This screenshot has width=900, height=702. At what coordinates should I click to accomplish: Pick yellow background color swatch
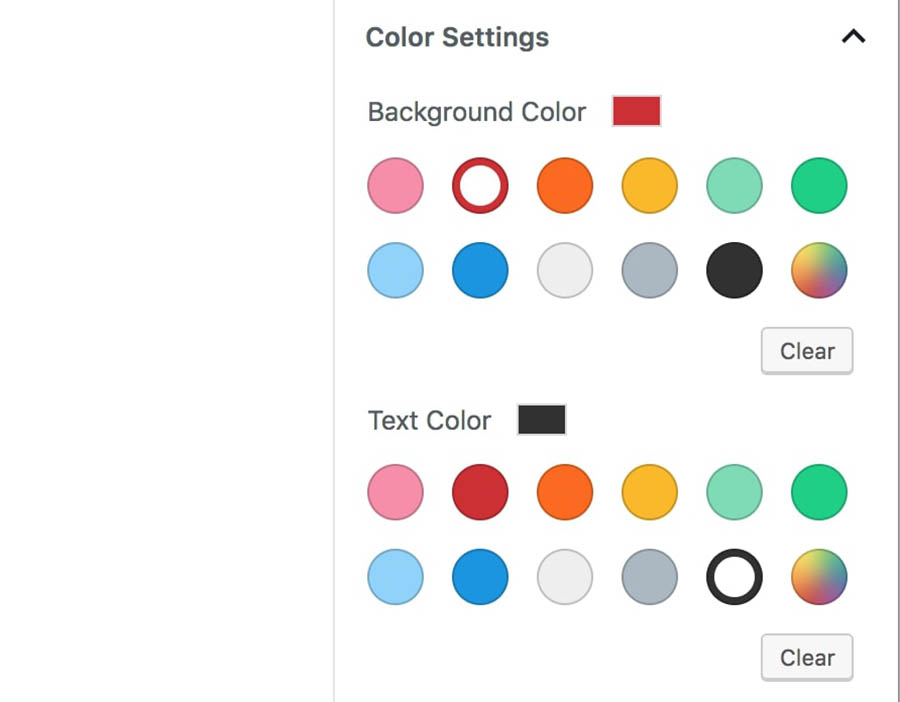(649, 185)
